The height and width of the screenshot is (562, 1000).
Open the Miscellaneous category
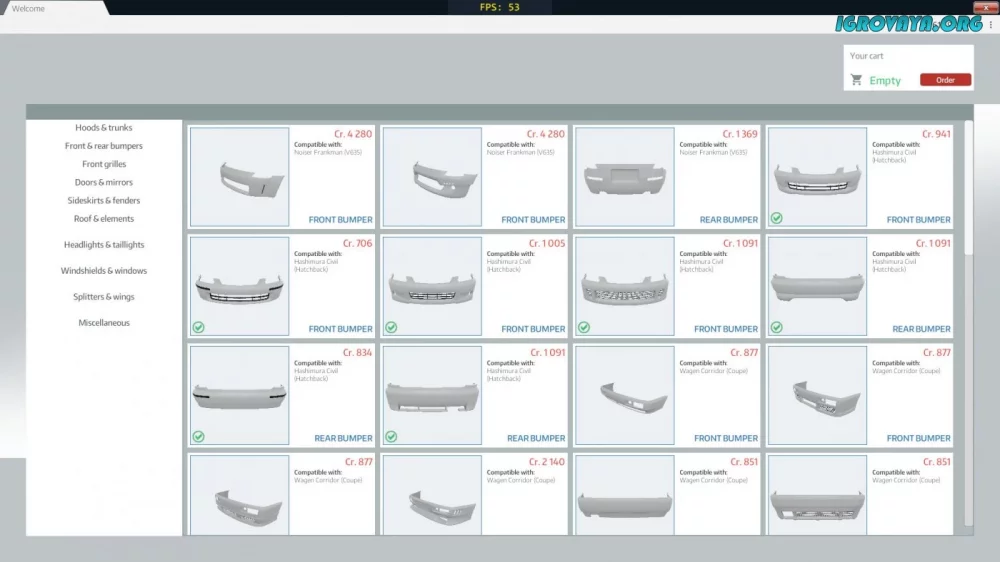[104, 323]
